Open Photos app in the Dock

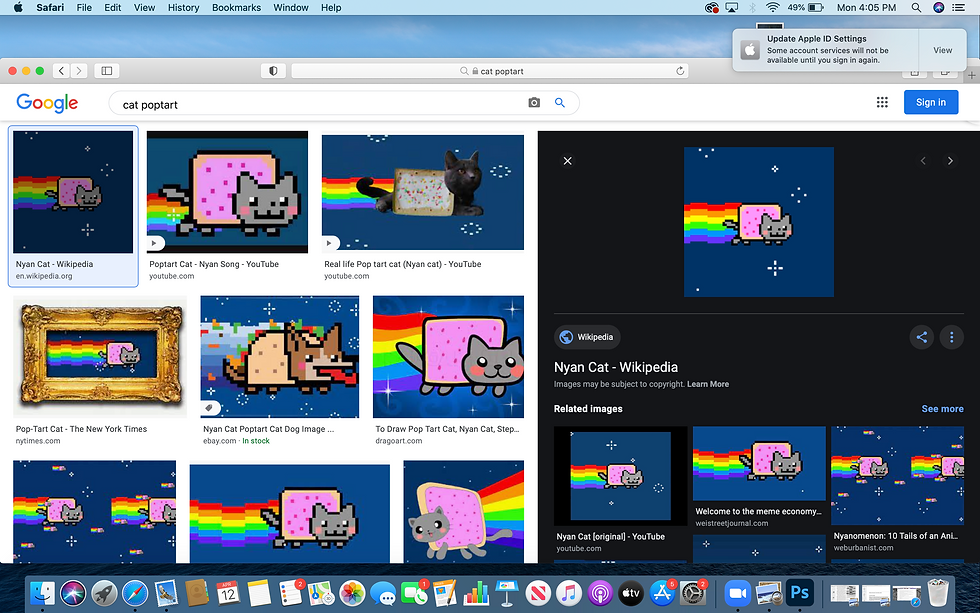[x=352, y=593]
